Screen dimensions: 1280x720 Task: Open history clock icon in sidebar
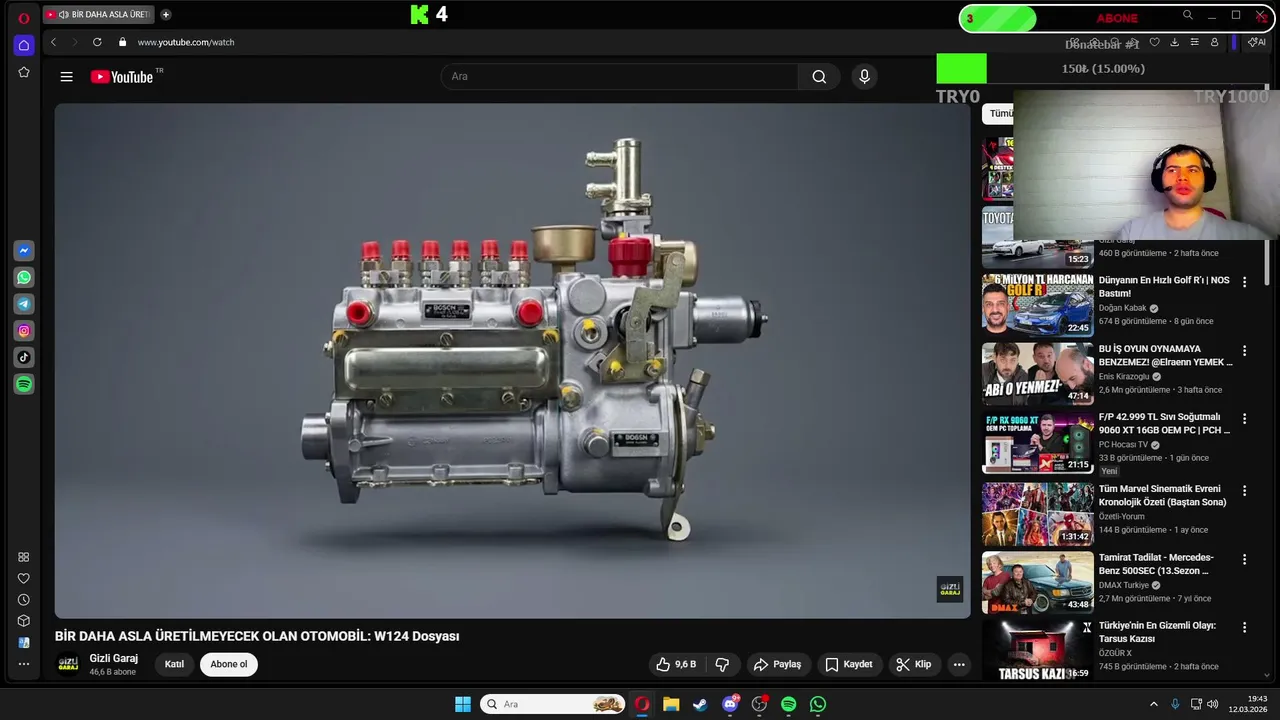pyautogui.click(x=24, y=600)
